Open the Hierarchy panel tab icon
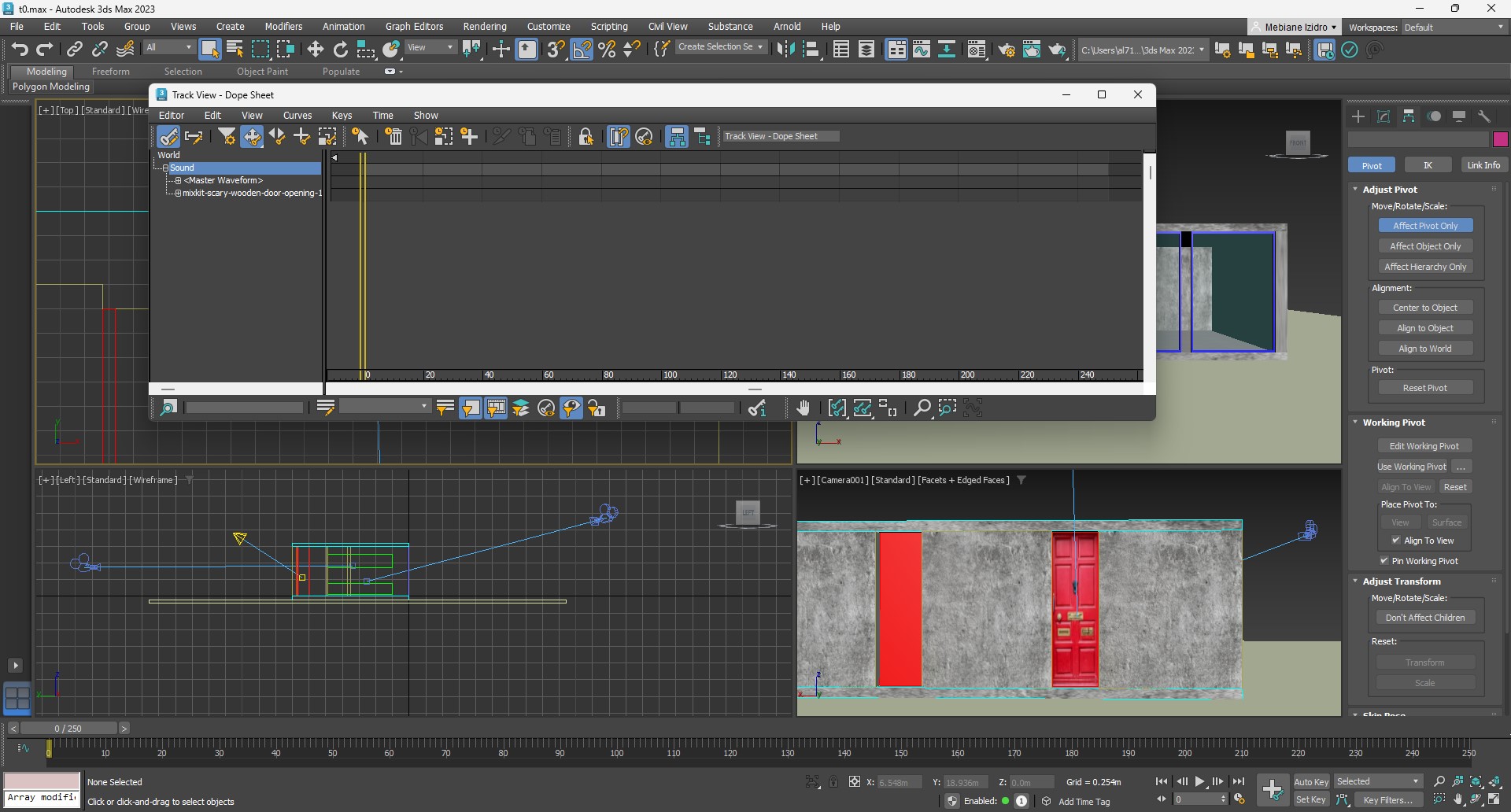 pyautogui.click(x=1409, y=116)
